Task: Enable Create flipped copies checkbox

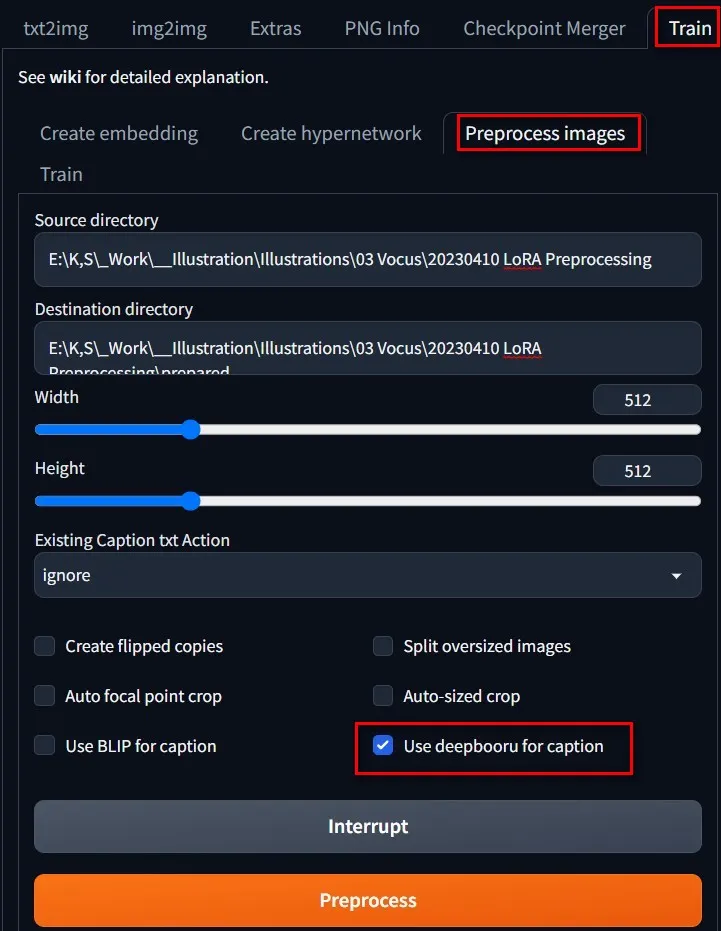Action: tap(45, 646)
